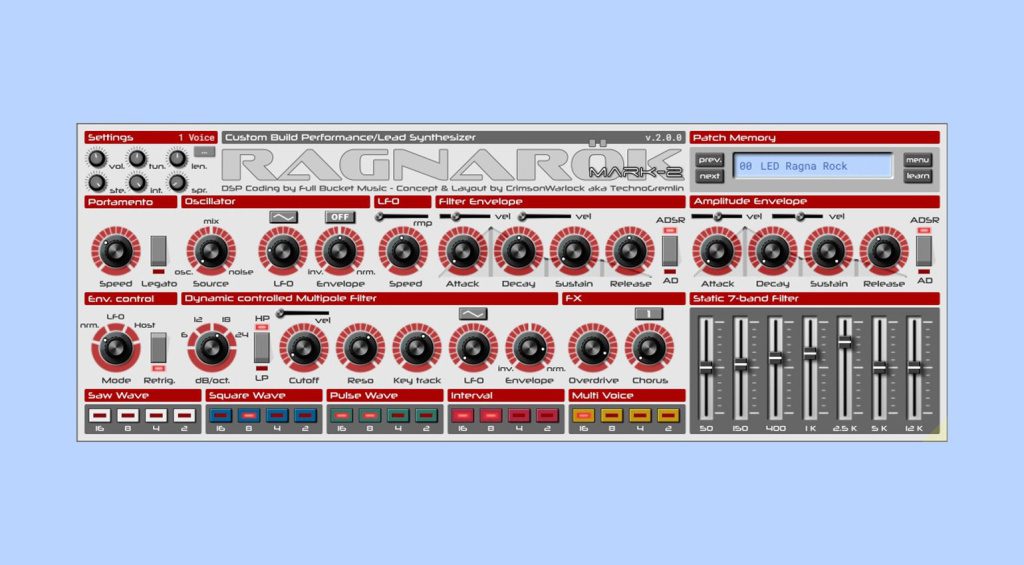Click the filter LFO sine waveform selector
This screenshot has width=1024, height=565.
pyautogui.click(x=473, y=313)
